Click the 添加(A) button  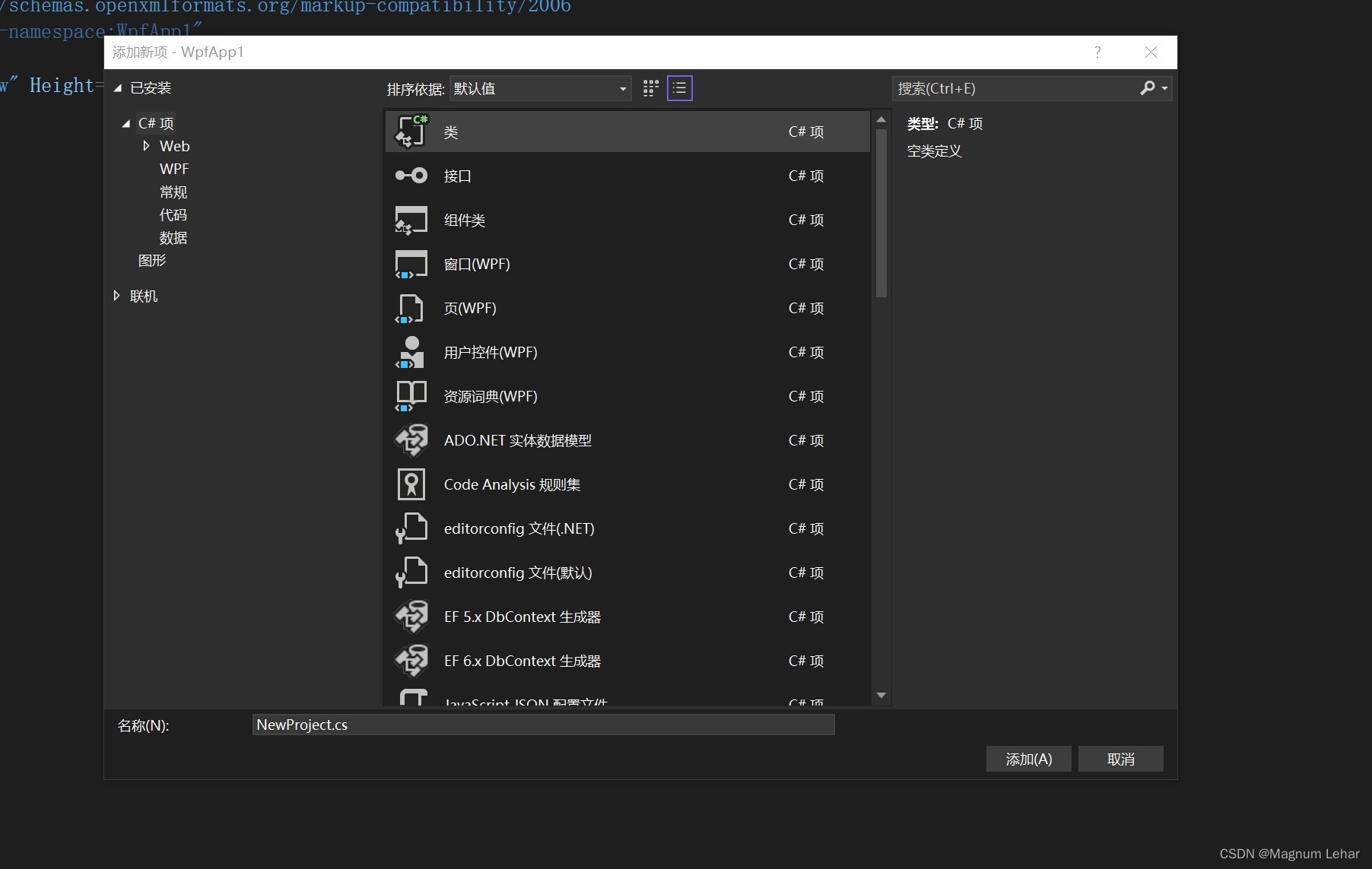(x=1028, y=758)
